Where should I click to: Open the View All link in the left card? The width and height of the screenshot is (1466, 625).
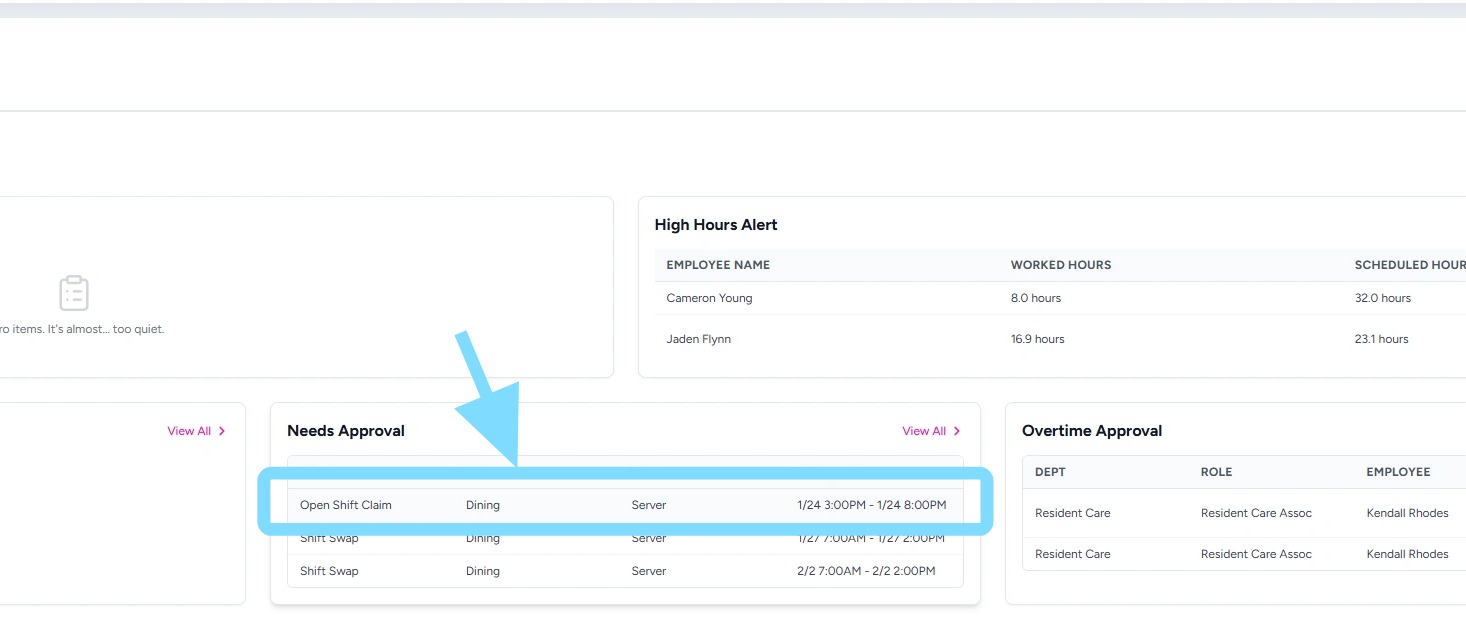(x=189, y=431)
